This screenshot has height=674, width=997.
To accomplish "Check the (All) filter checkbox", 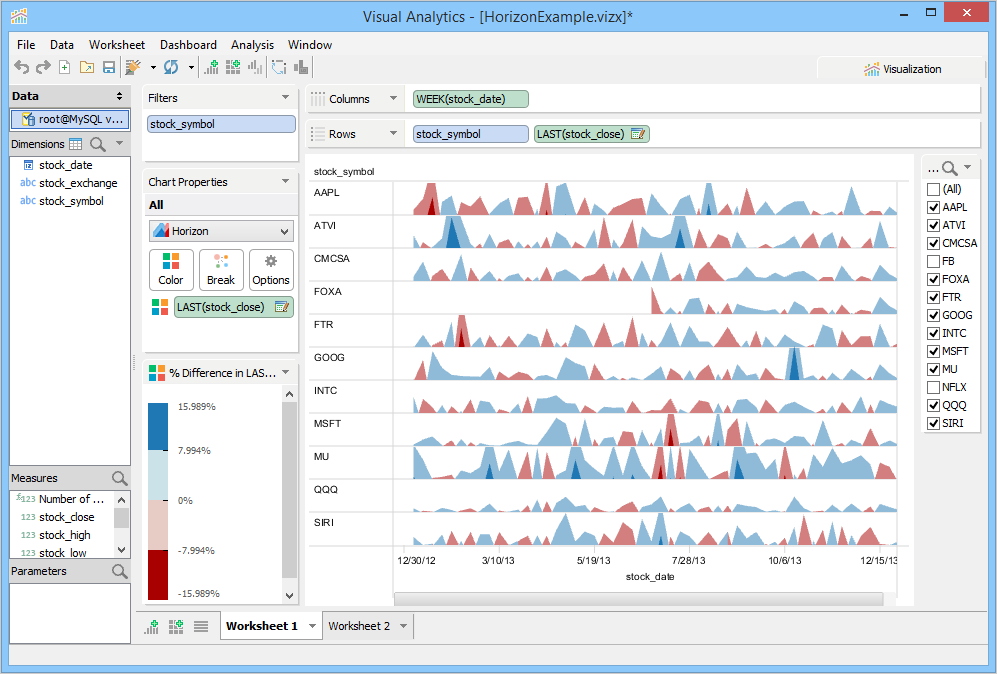I will (933, 189).
